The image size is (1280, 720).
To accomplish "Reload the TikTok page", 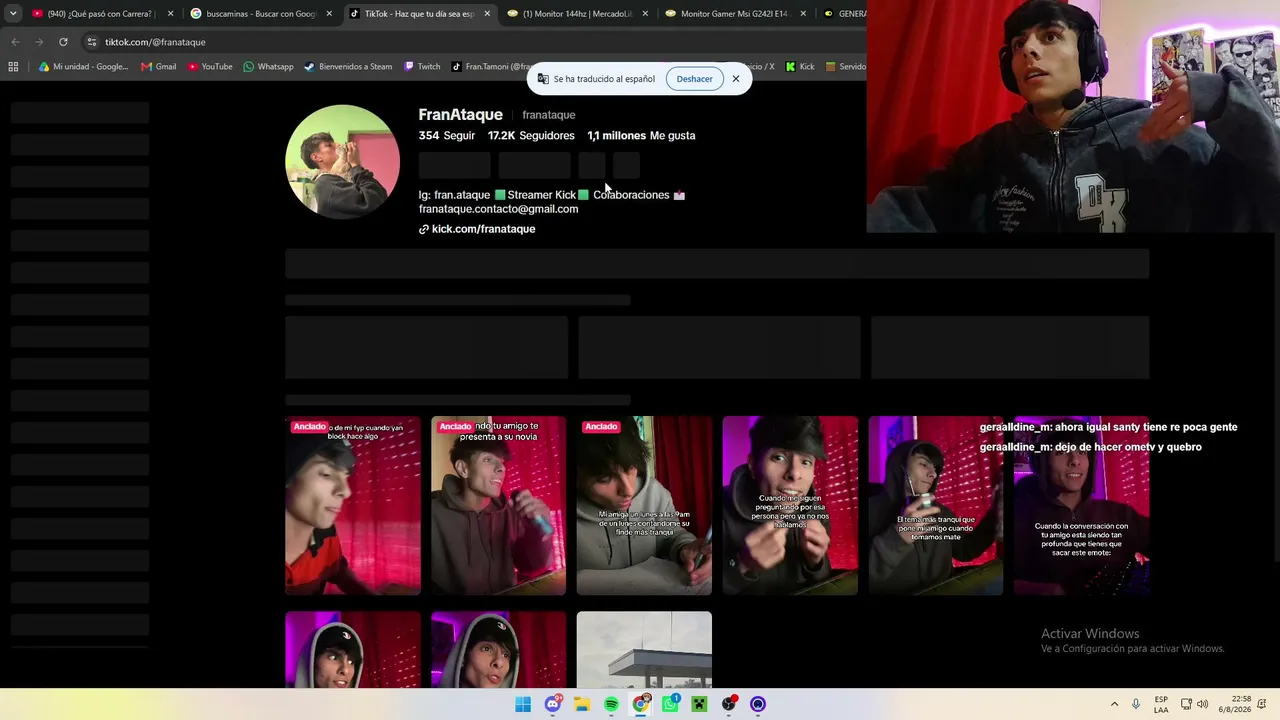I will 63,42.
